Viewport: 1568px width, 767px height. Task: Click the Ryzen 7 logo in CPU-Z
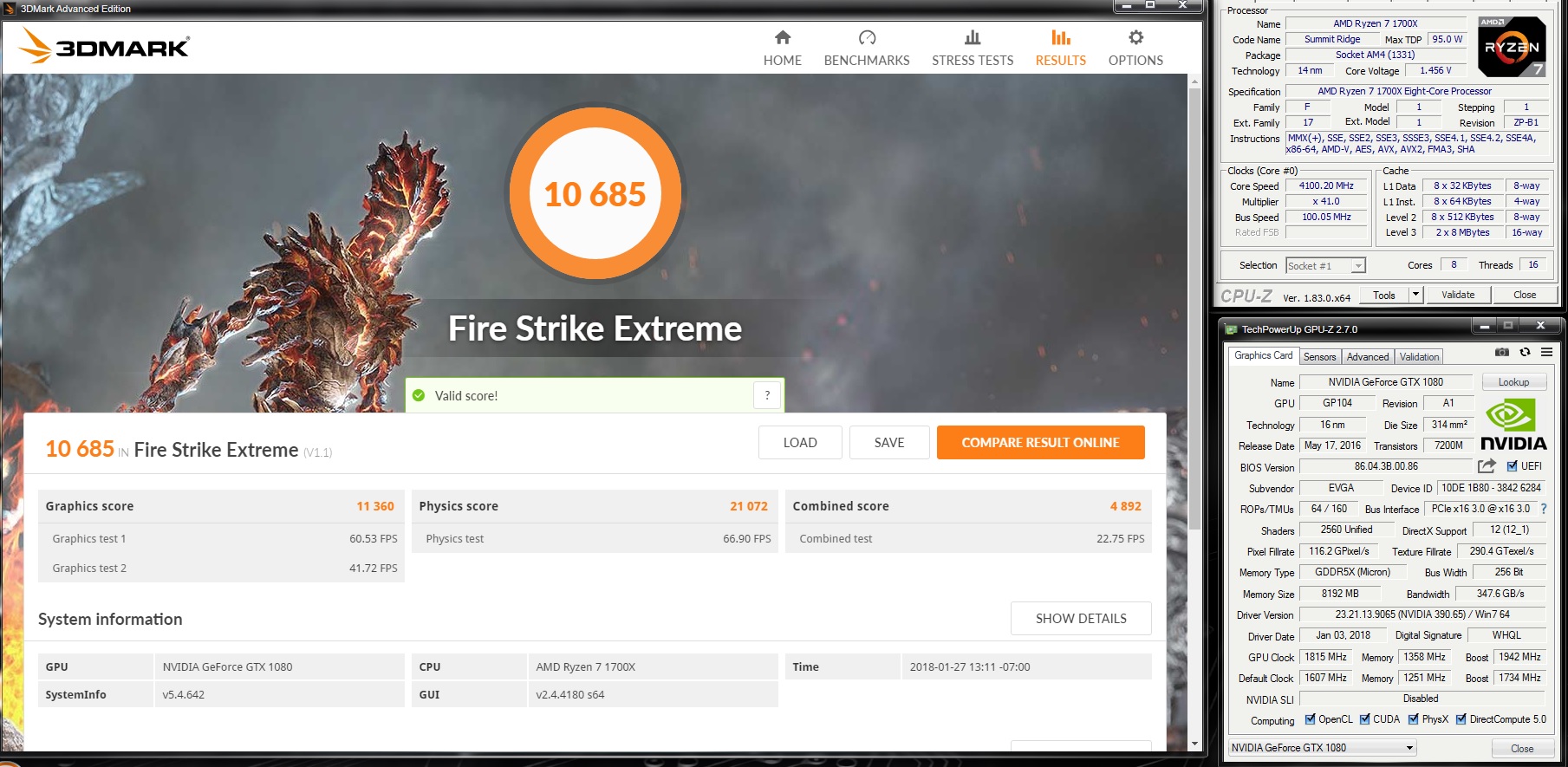click(x=1512, y=47)
